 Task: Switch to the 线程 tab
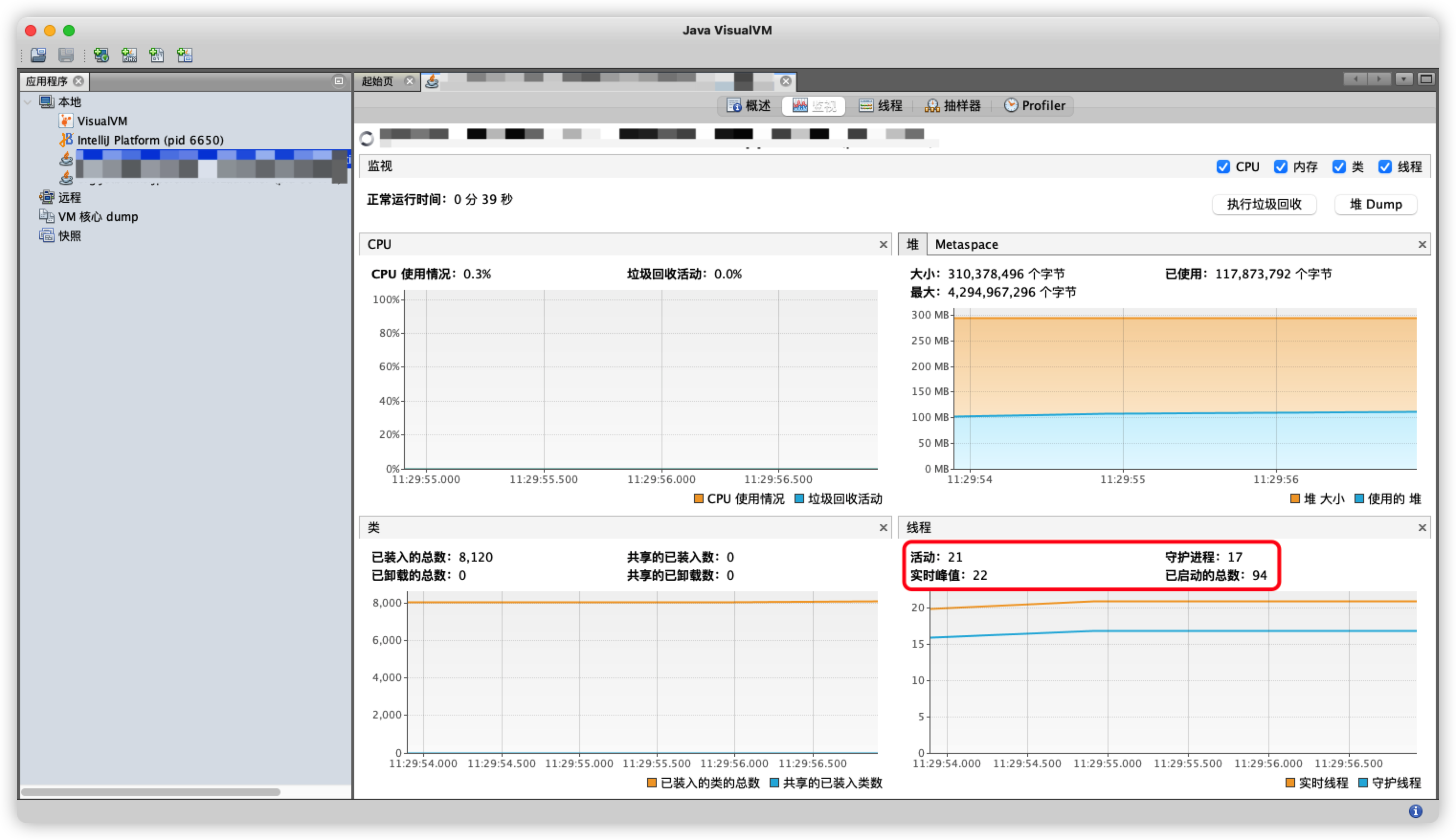(881, 106)
